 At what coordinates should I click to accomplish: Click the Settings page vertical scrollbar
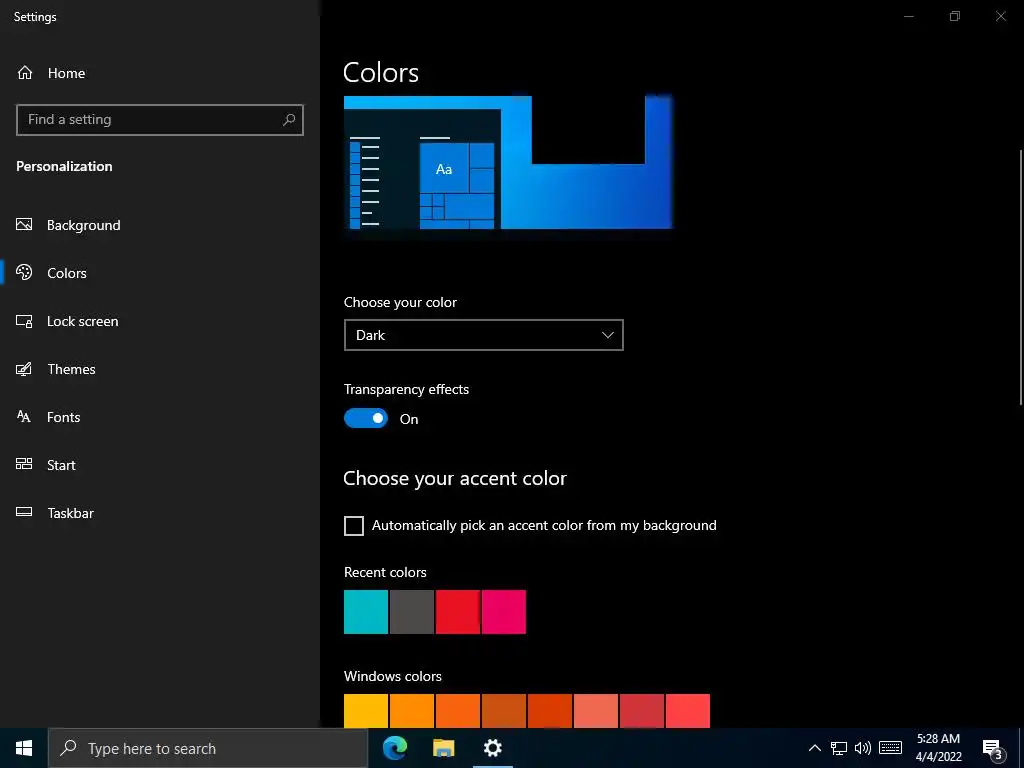coord(1020,278)
